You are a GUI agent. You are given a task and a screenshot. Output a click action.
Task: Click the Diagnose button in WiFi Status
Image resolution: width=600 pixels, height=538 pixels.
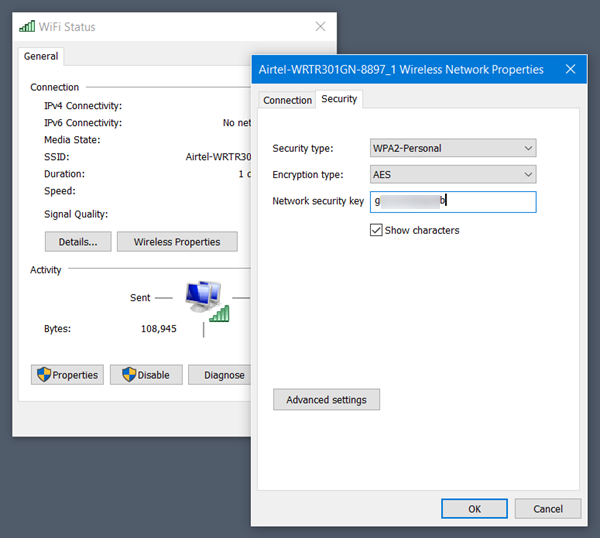[220, 375]
